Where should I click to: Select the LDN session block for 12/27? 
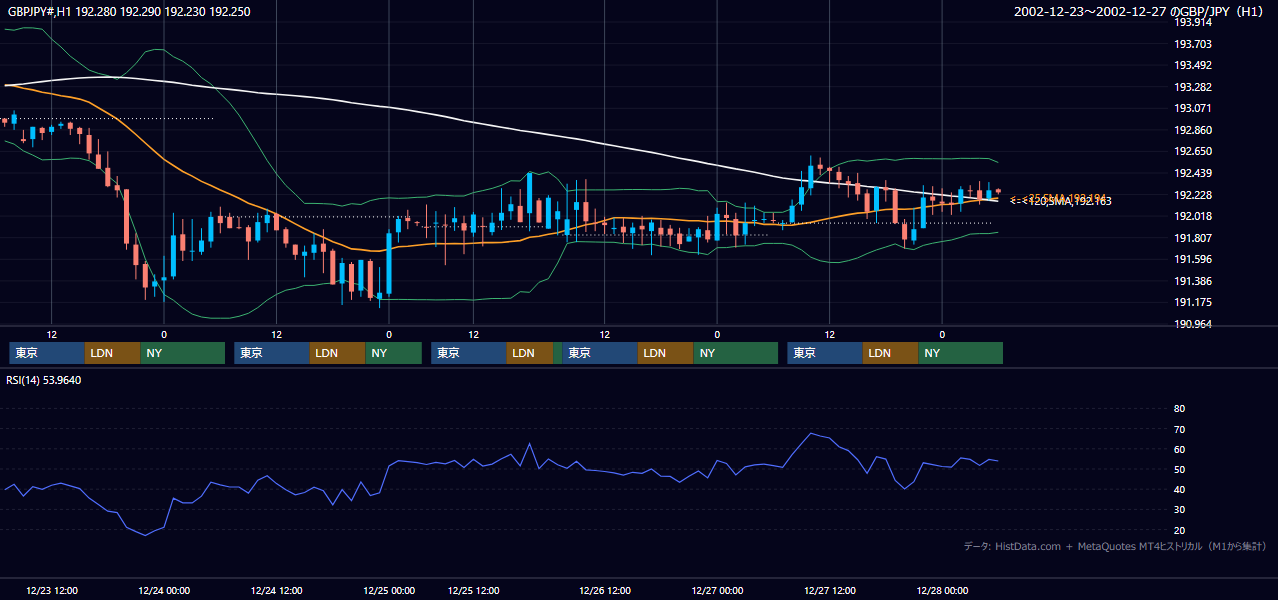coord(890,353)
